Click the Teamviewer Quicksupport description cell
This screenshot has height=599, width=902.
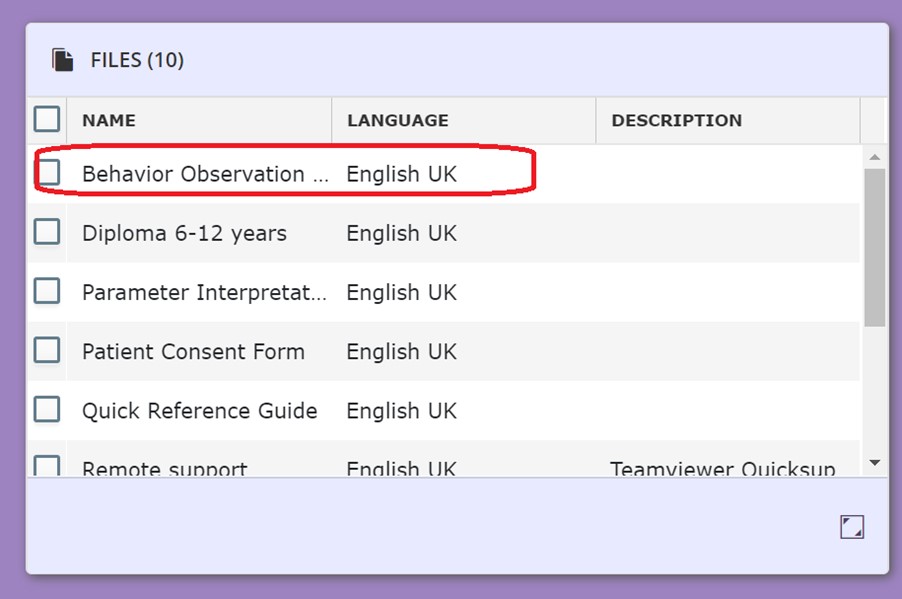(x=722, y=468)
